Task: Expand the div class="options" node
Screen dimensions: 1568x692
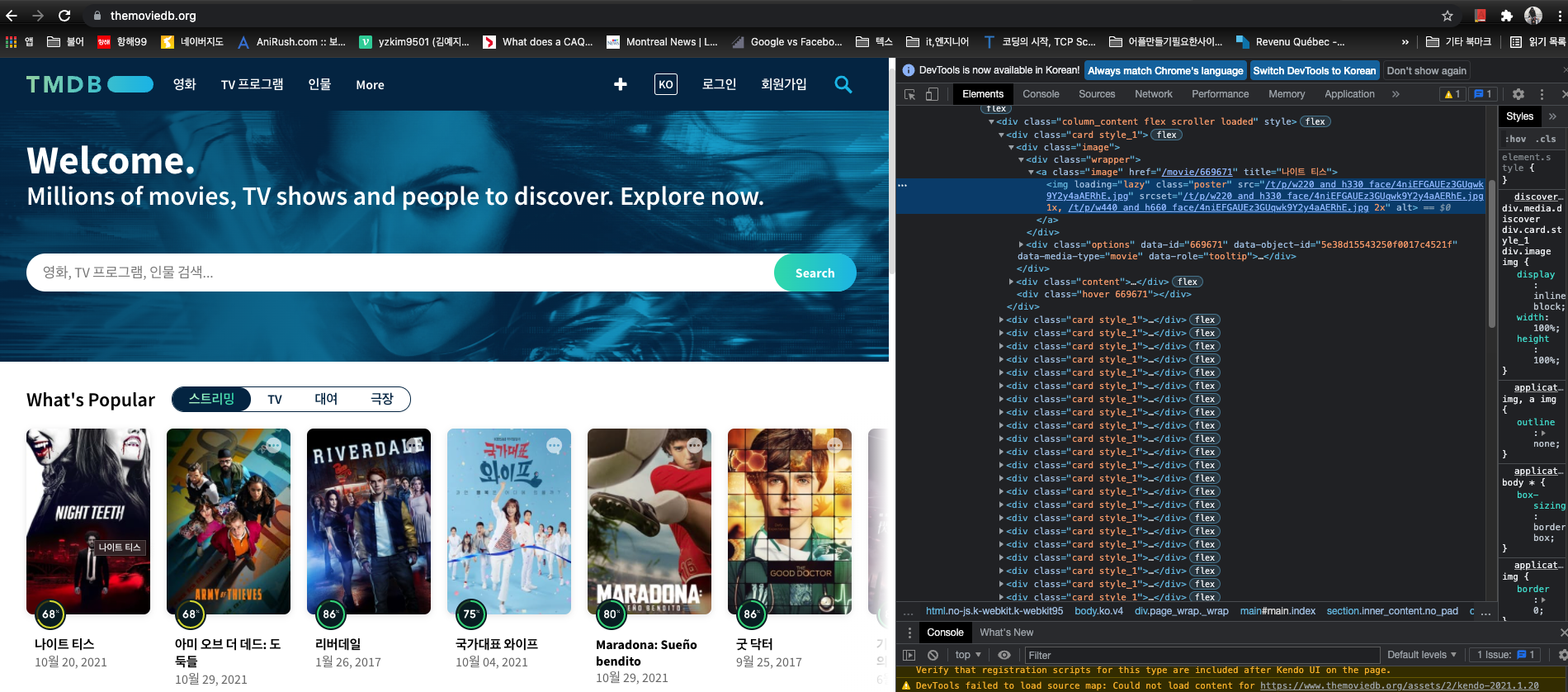Action: [x=1021, y=245]
